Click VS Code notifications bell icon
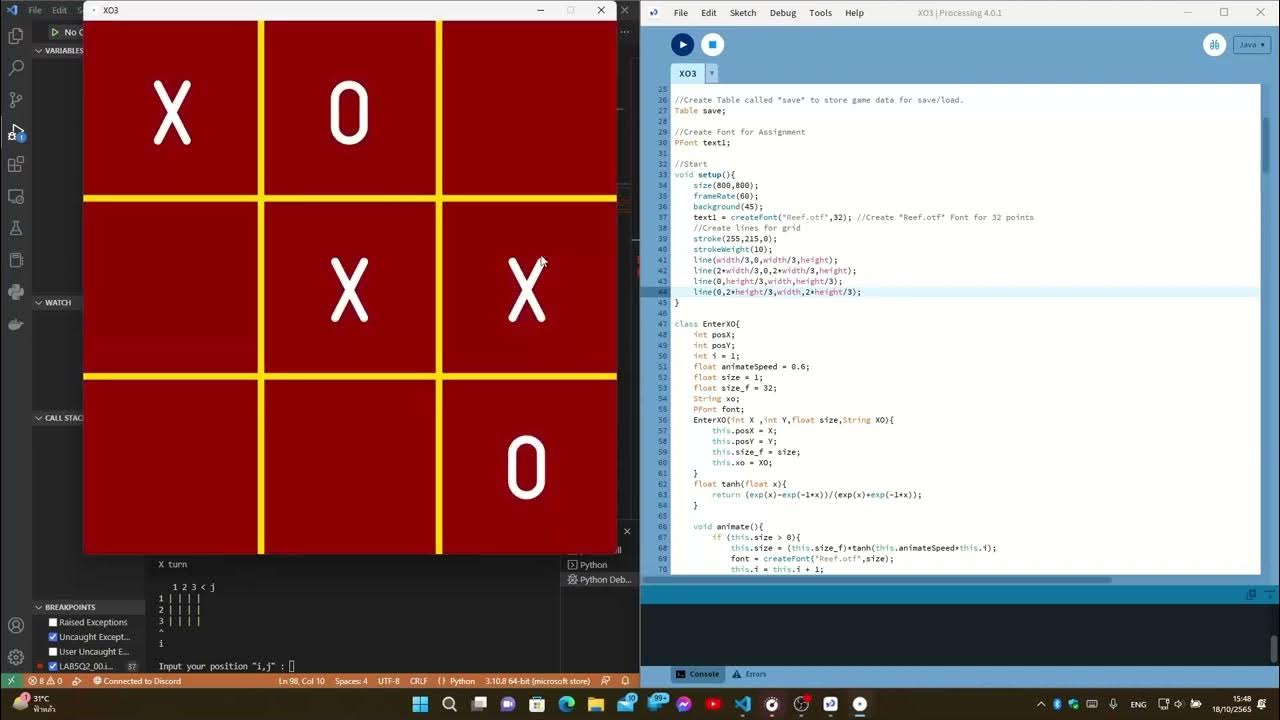 [x=626, y=681]
